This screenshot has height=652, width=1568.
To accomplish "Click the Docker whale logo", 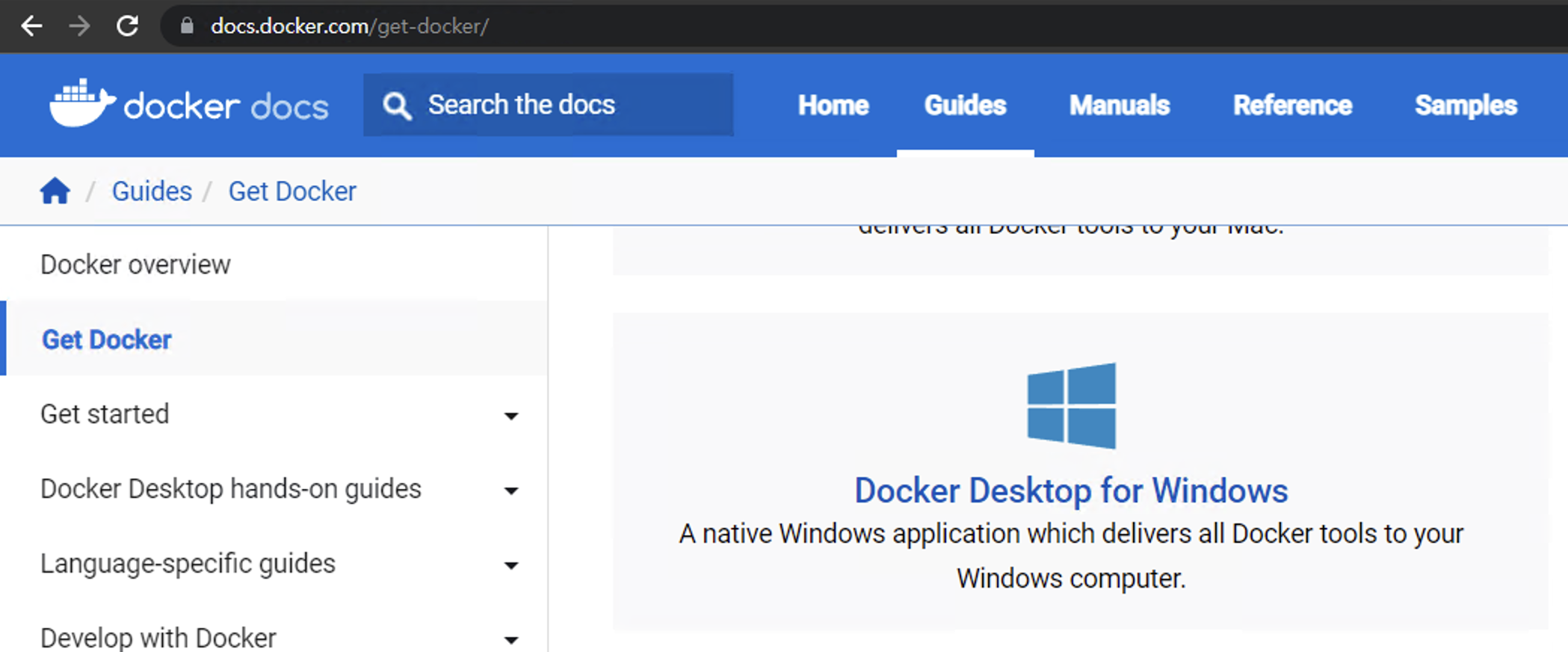I will click(x=82, y=103).
